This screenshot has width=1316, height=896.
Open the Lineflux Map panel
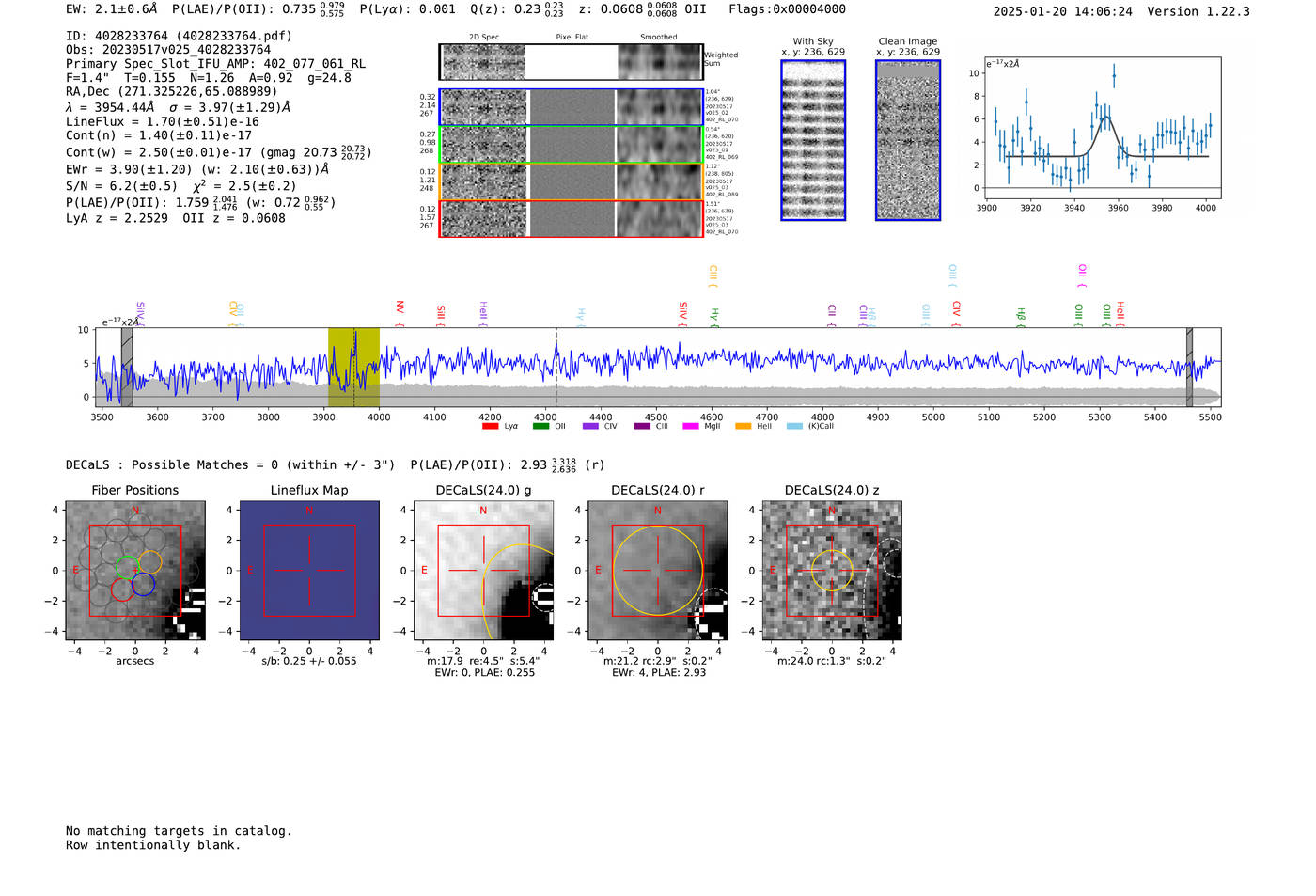coord(309,571)
